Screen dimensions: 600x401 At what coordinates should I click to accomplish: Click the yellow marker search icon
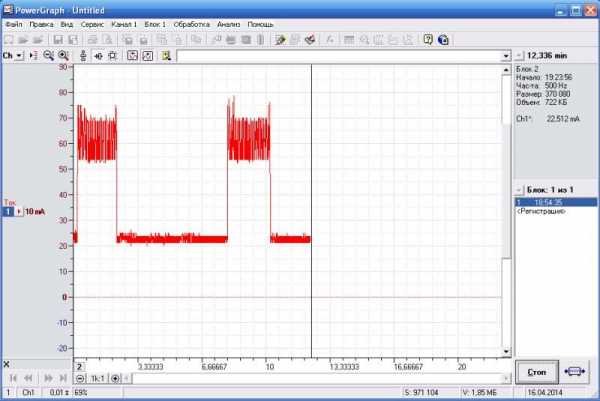tap(166, 56)
